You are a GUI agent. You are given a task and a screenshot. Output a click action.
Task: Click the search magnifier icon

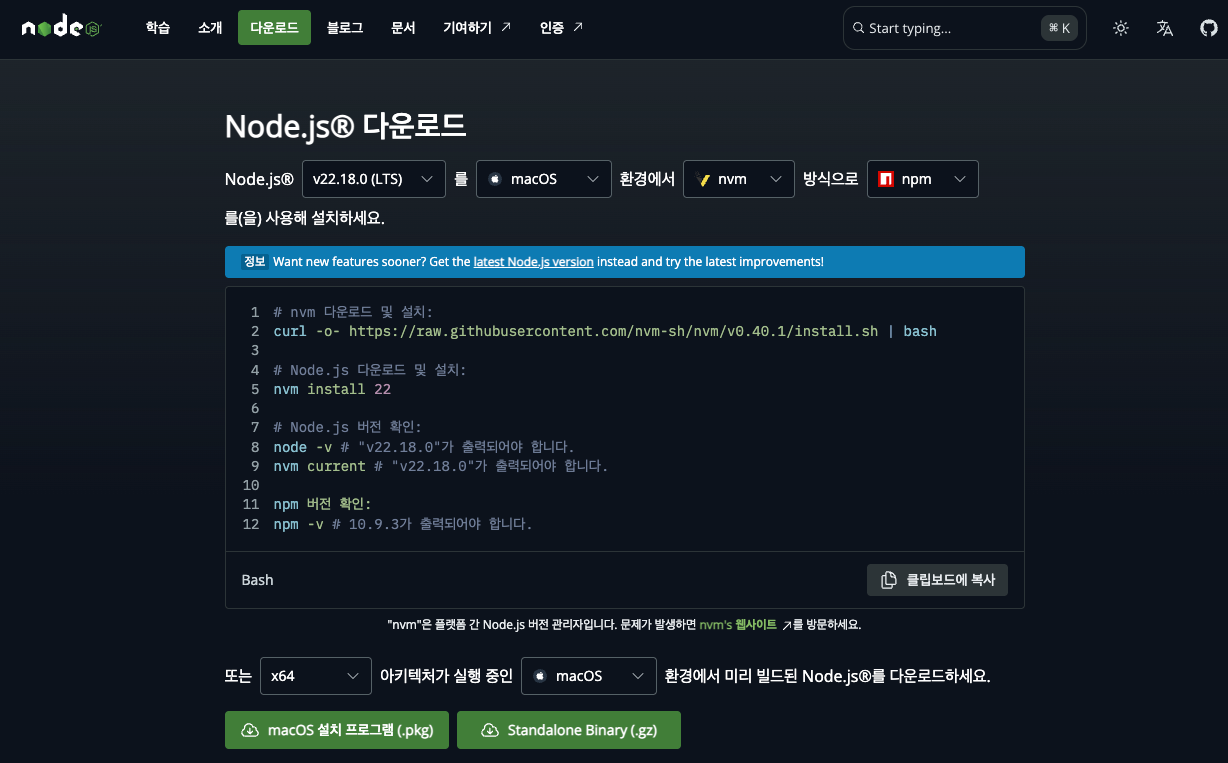(858, 29)
